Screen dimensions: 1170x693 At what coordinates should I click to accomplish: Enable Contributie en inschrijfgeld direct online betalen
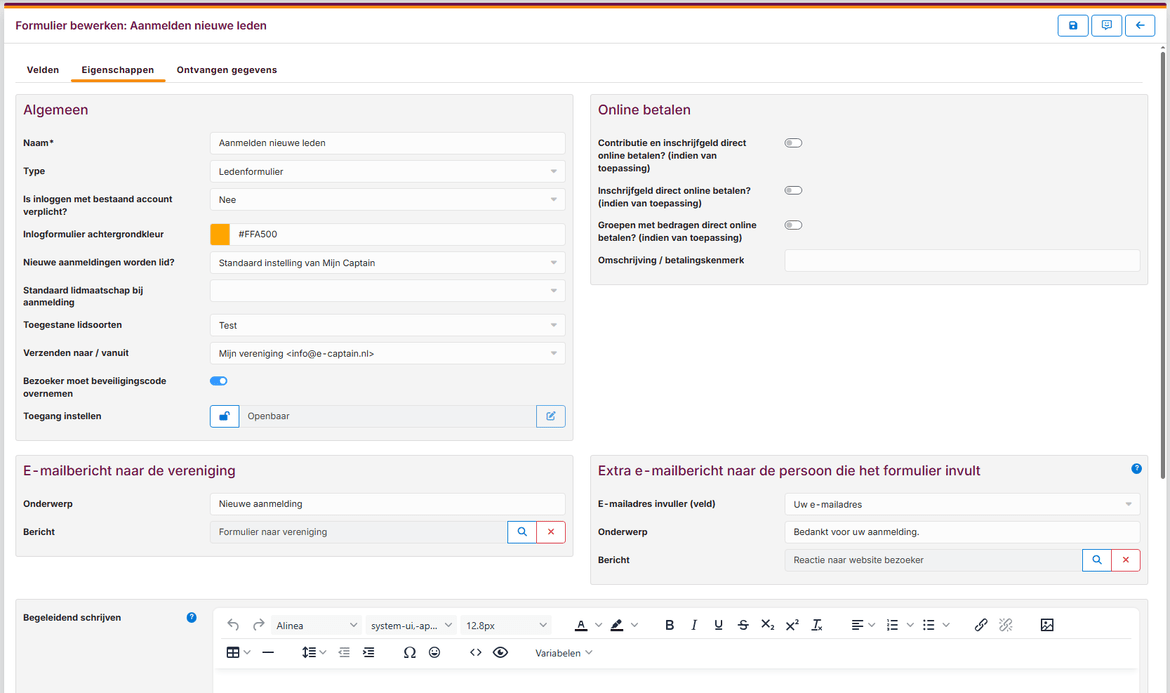(793, 143)
